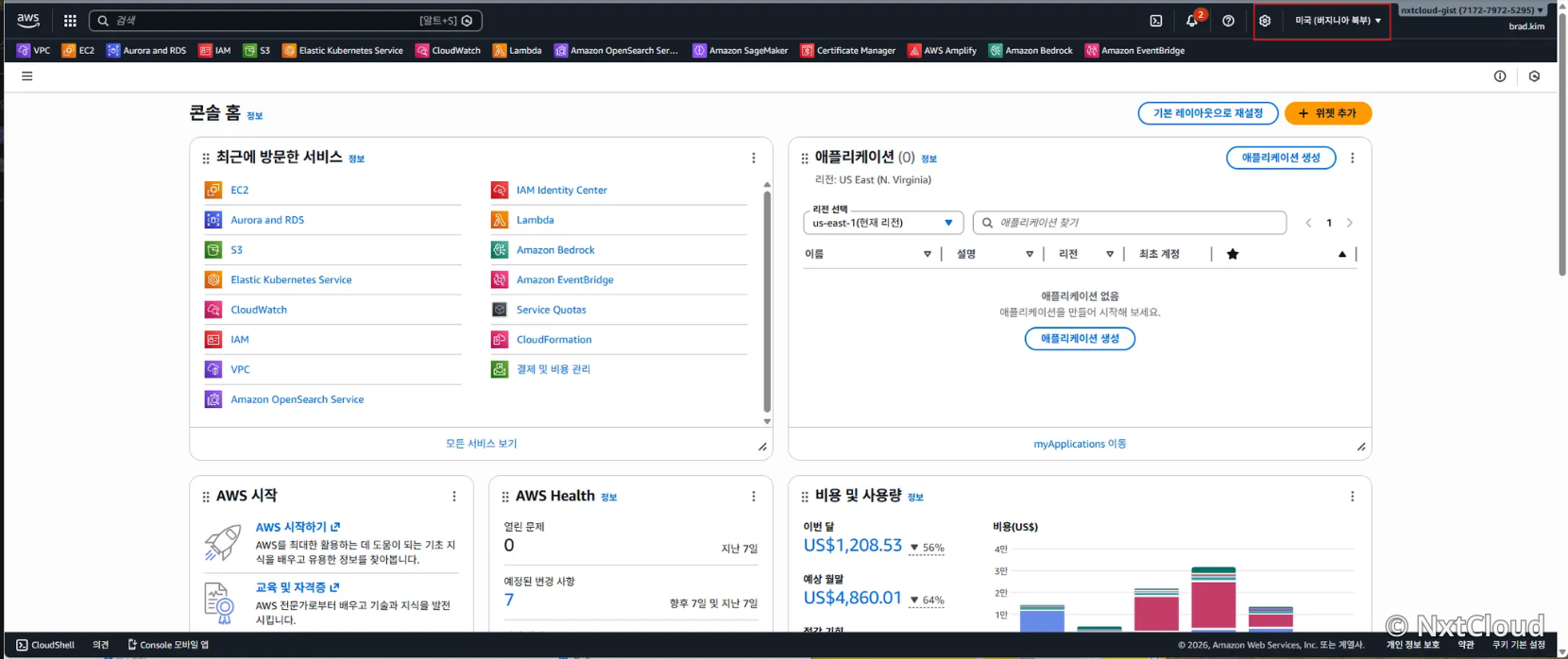
Task: Click the AWS console search field
Action: (285, 20)
